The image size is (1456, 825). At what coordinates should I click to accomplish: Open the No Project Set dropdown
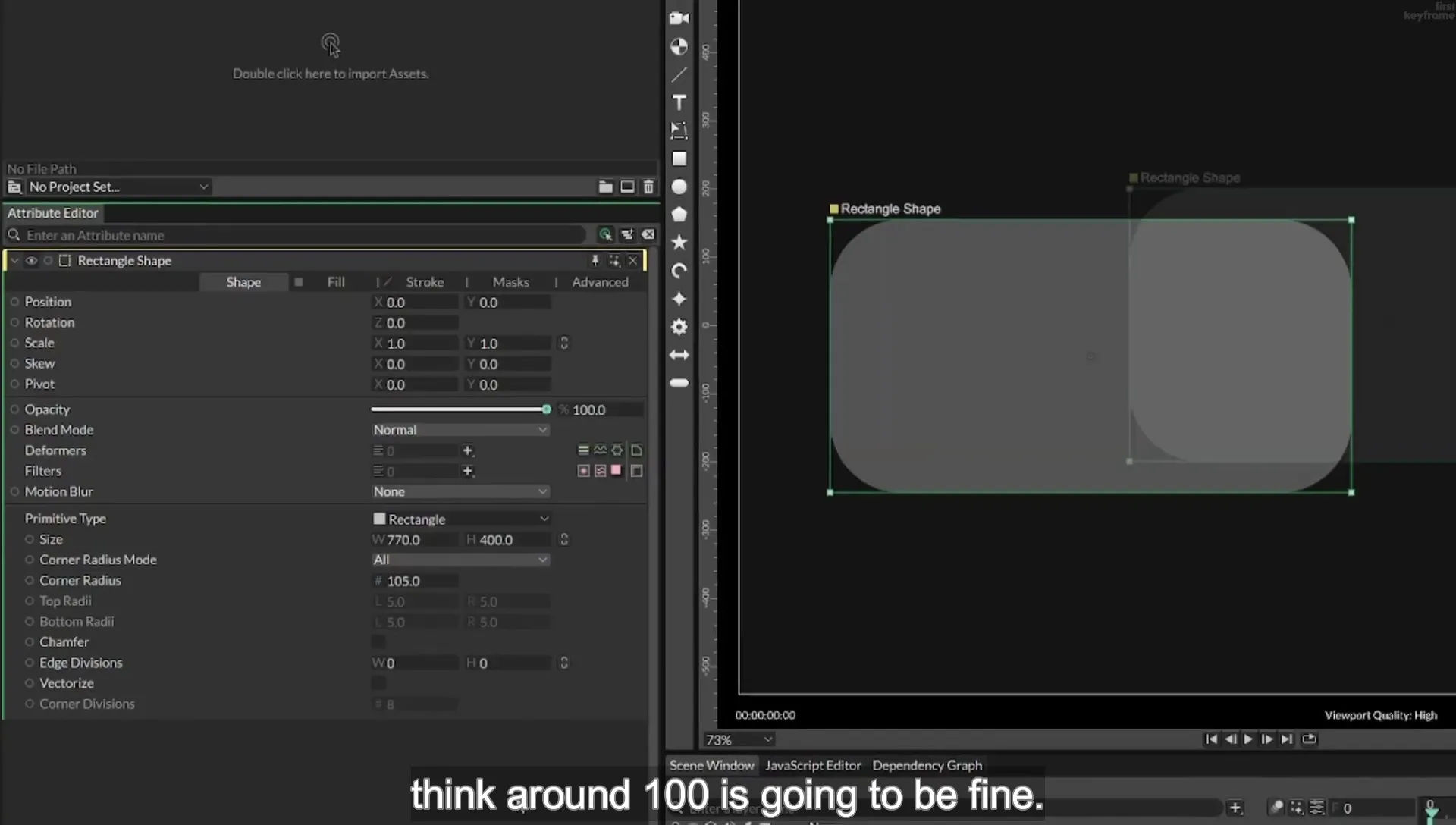tap(118, 187)
